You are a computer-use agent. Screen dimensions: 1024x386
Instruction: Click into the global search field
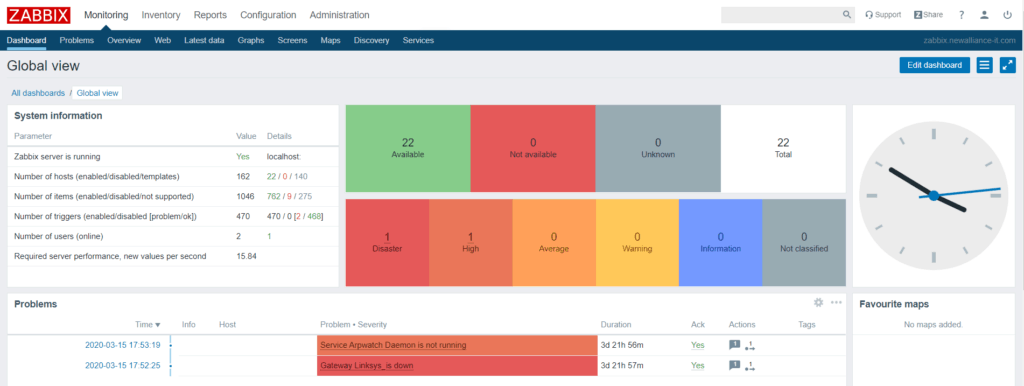coord(780,15)
